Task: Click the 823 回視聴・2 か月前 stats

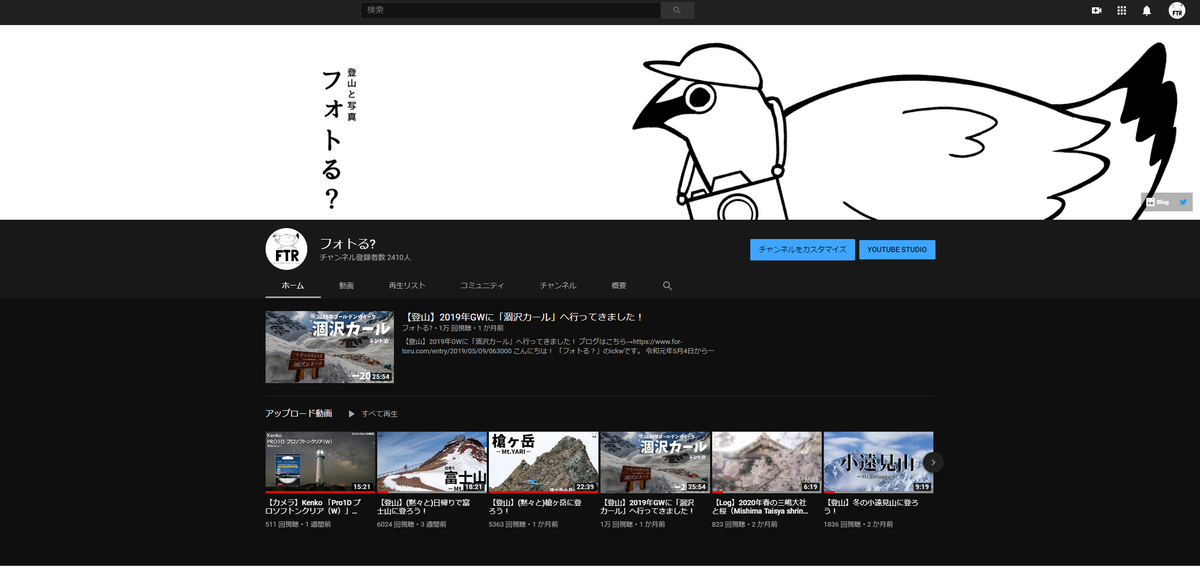Action: click(x=745, y=524)
